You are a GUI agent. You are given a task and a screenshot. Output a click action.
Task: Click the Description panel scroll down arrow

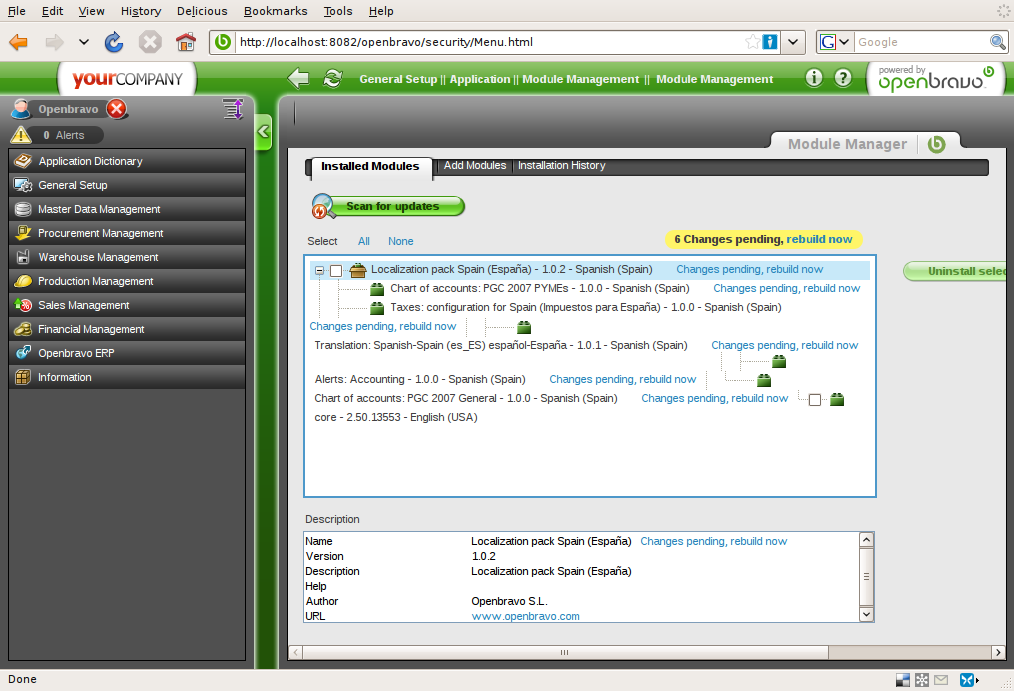(x=866, y=614)
